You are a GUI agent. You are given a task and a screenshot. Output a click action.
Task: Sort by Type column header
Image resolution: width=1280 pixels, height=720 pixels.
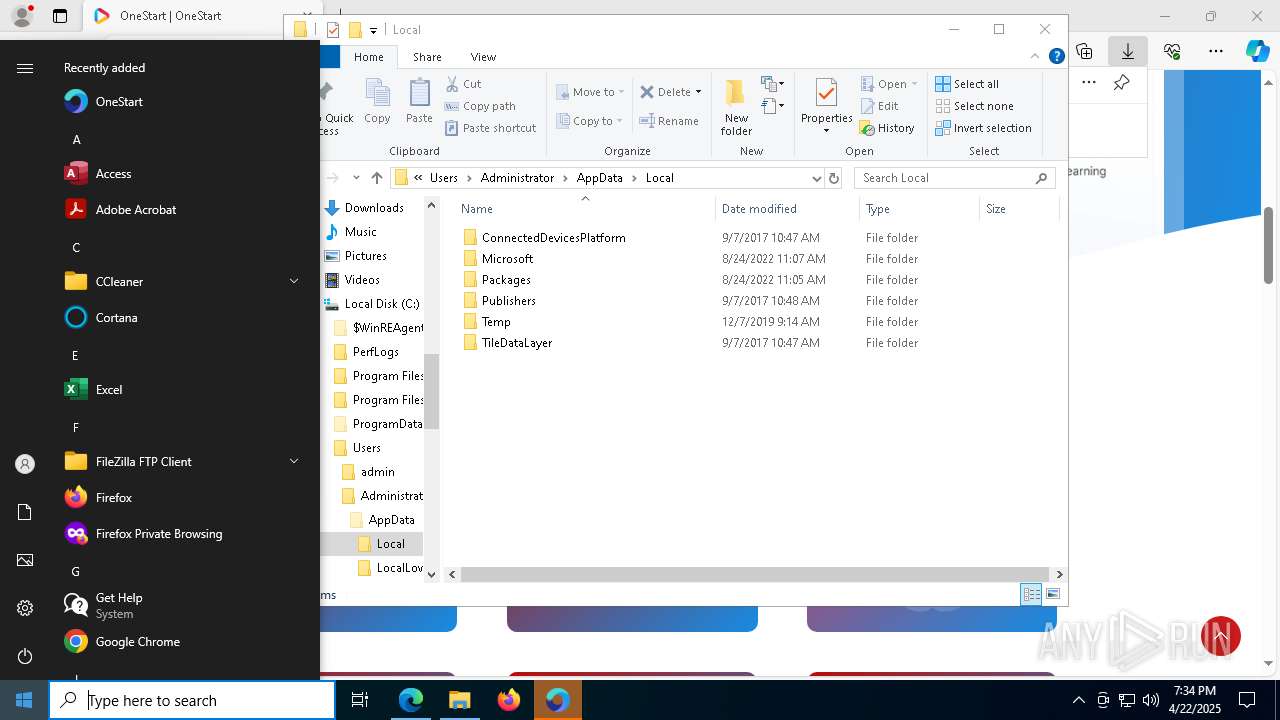point(919,209)
